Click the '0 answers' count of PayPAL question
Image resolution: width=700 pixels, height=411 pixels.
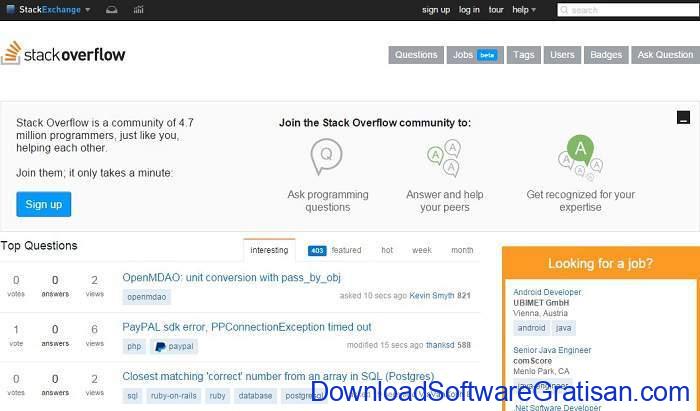coord(55,335)
